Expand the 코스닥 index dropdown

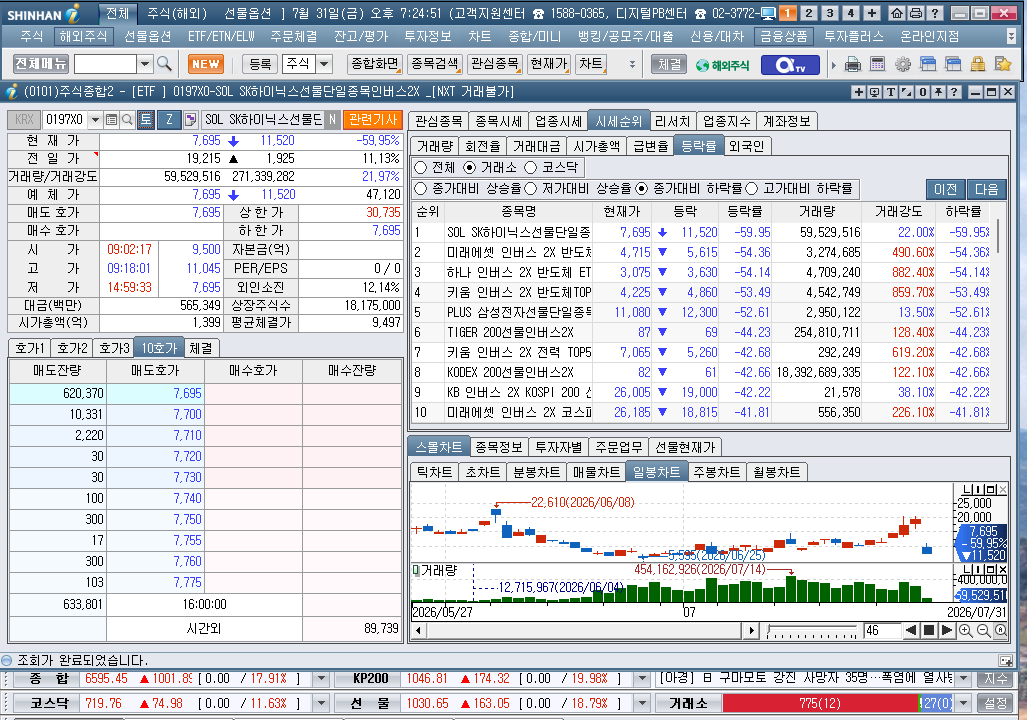321,704
